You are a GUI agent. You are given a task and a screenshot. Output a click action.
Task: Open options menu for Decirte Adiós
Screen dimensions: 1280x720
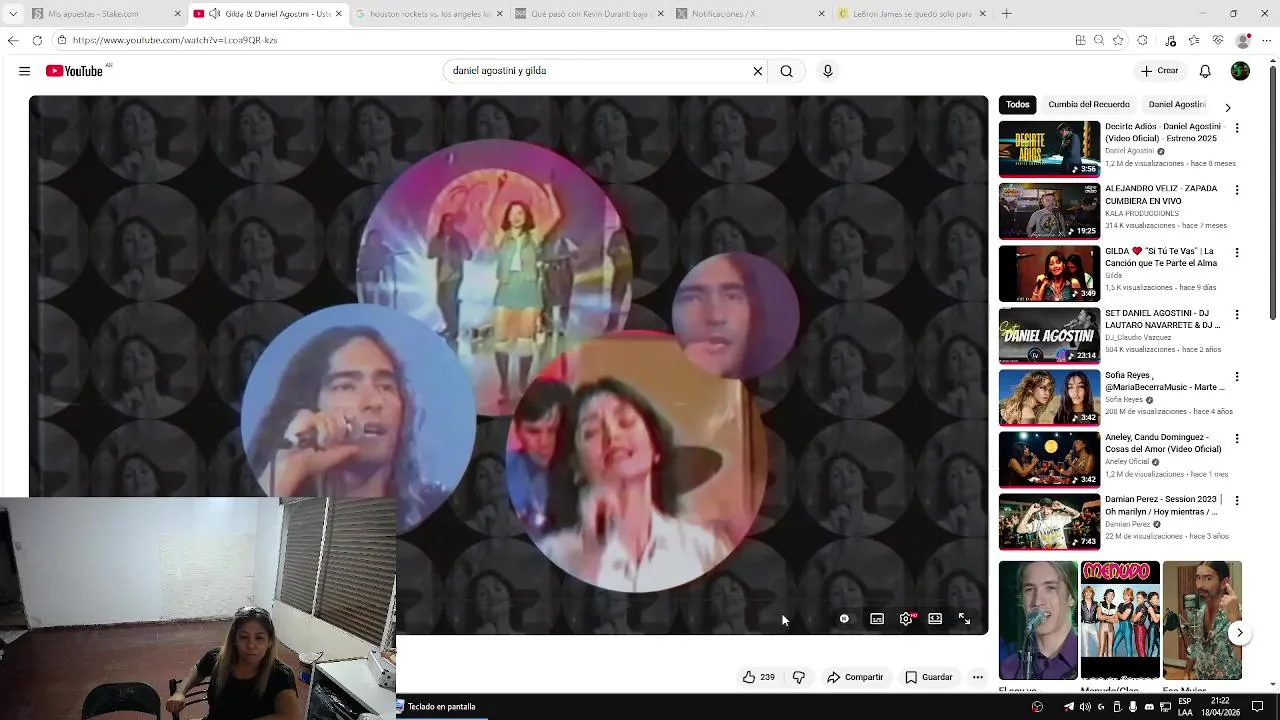(1237, 128)
